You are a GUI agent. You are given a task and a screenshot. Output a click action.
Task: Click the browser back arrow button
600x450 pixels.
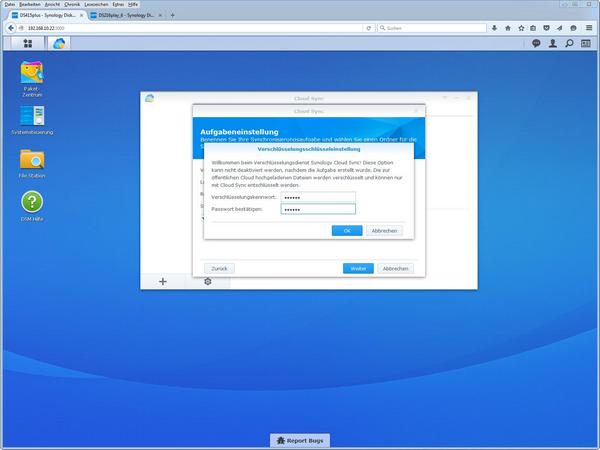point(11,28)
